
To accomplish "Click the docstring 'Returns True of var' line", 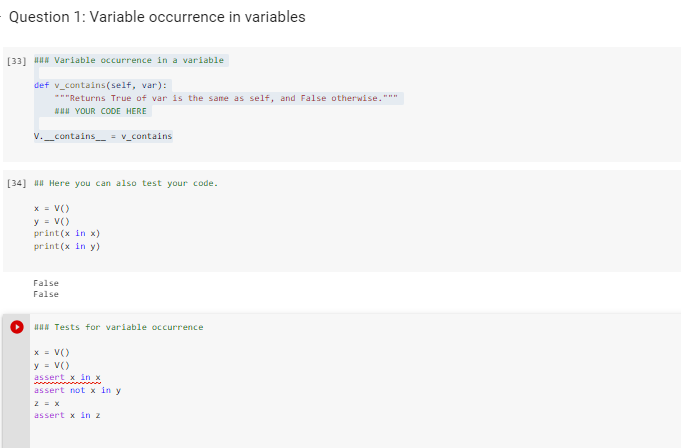I will pos(226,98).
